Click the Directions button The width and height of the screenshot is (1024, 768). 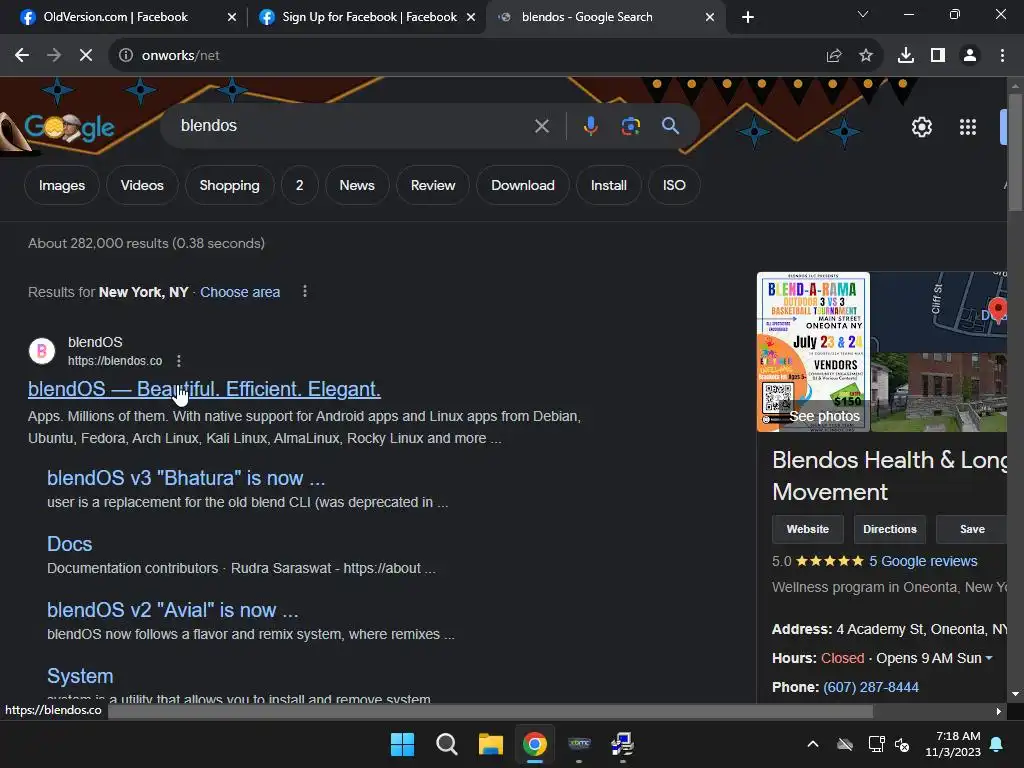[x=889, y=529]
